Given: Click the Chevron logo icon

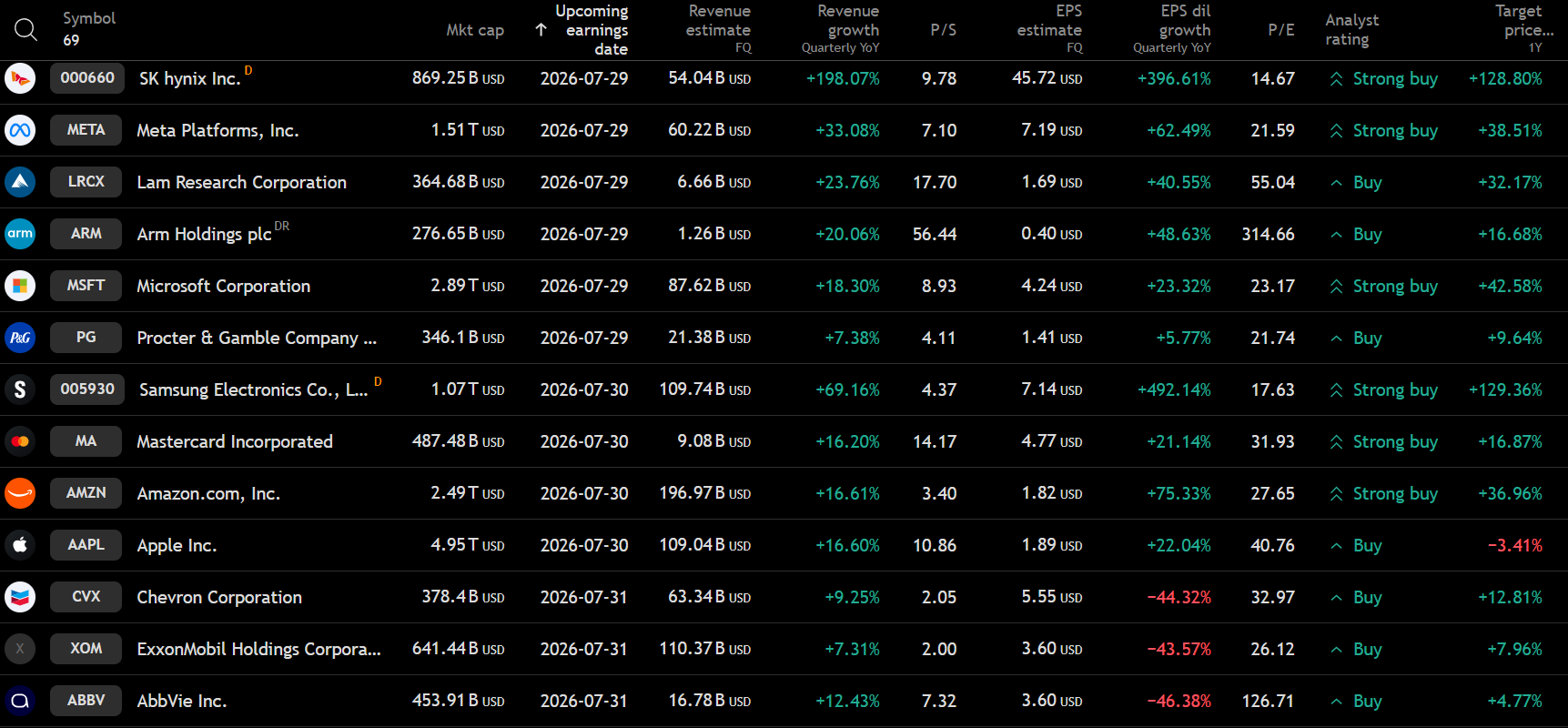Looking at the screenshot, I should click(x=20, y=597).
